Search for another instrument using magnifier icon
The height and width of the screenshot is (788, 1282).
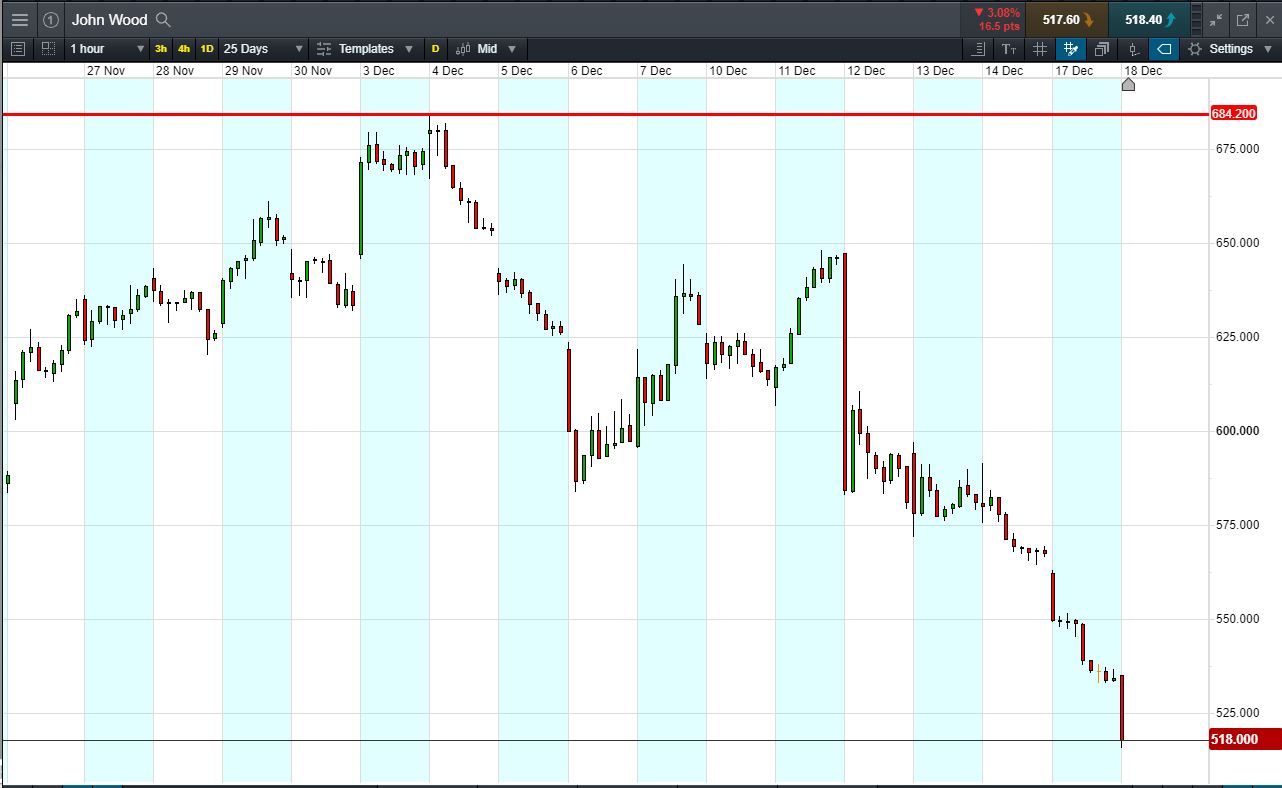(x=164, y=19)
